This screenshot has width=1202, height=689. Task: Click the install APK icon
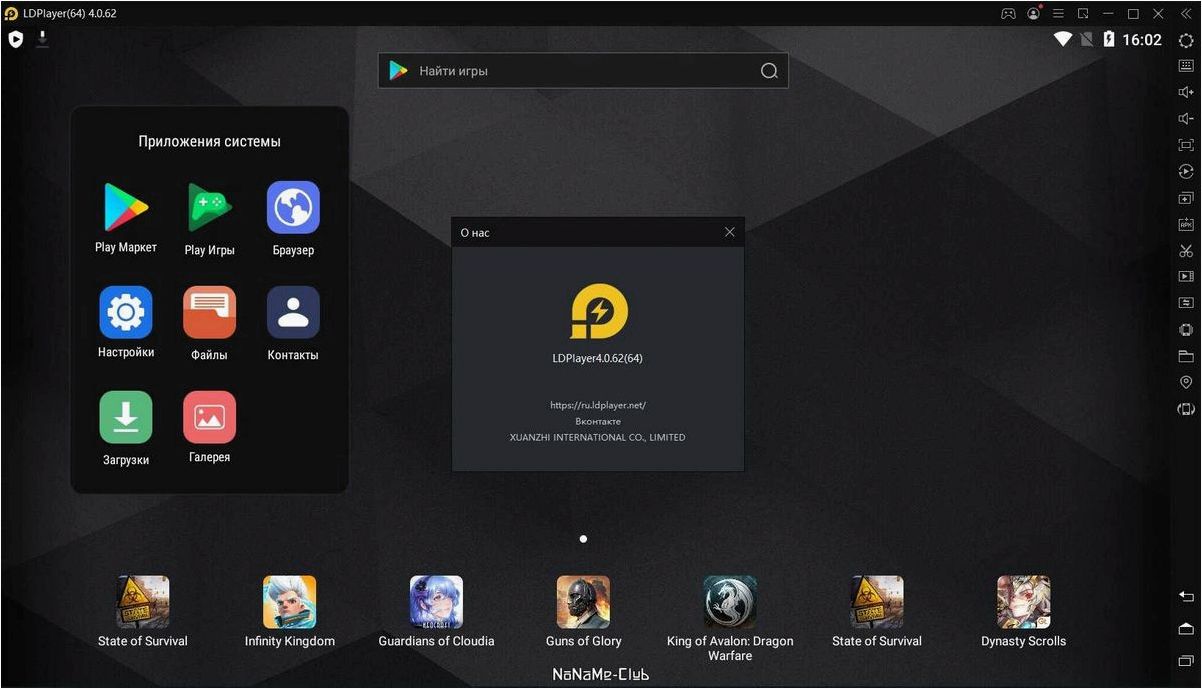[x=1186, y=224]
